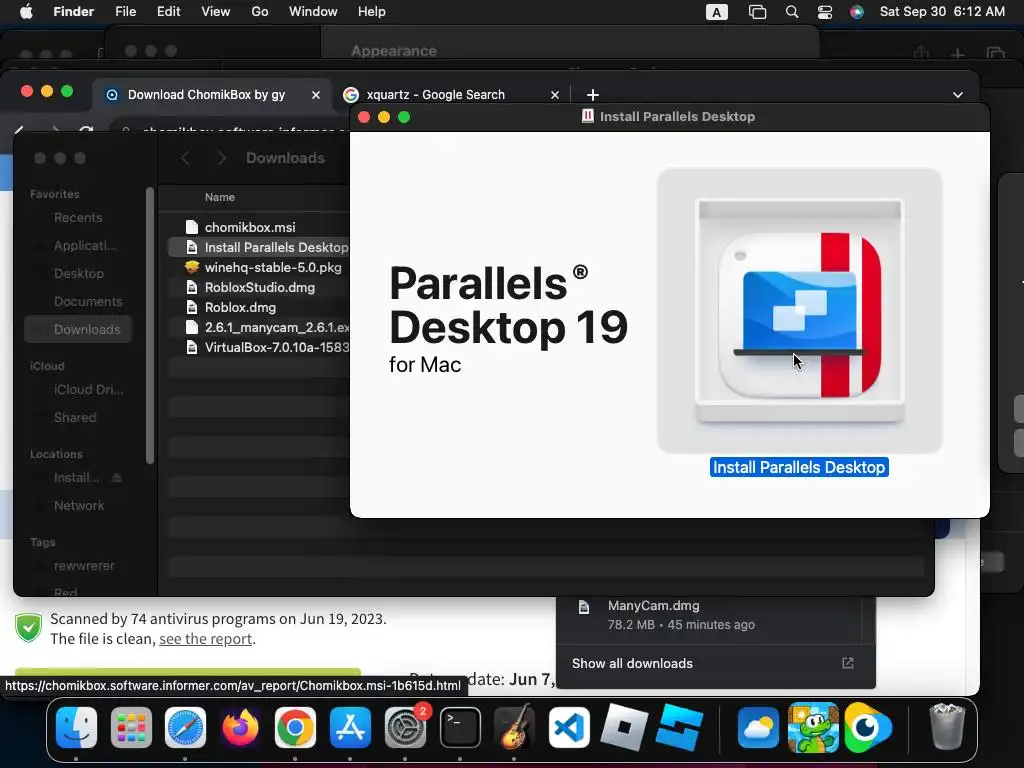Open Recents in Finder sidebar
The image size is (1024, 768).
(x=78, y=217)
